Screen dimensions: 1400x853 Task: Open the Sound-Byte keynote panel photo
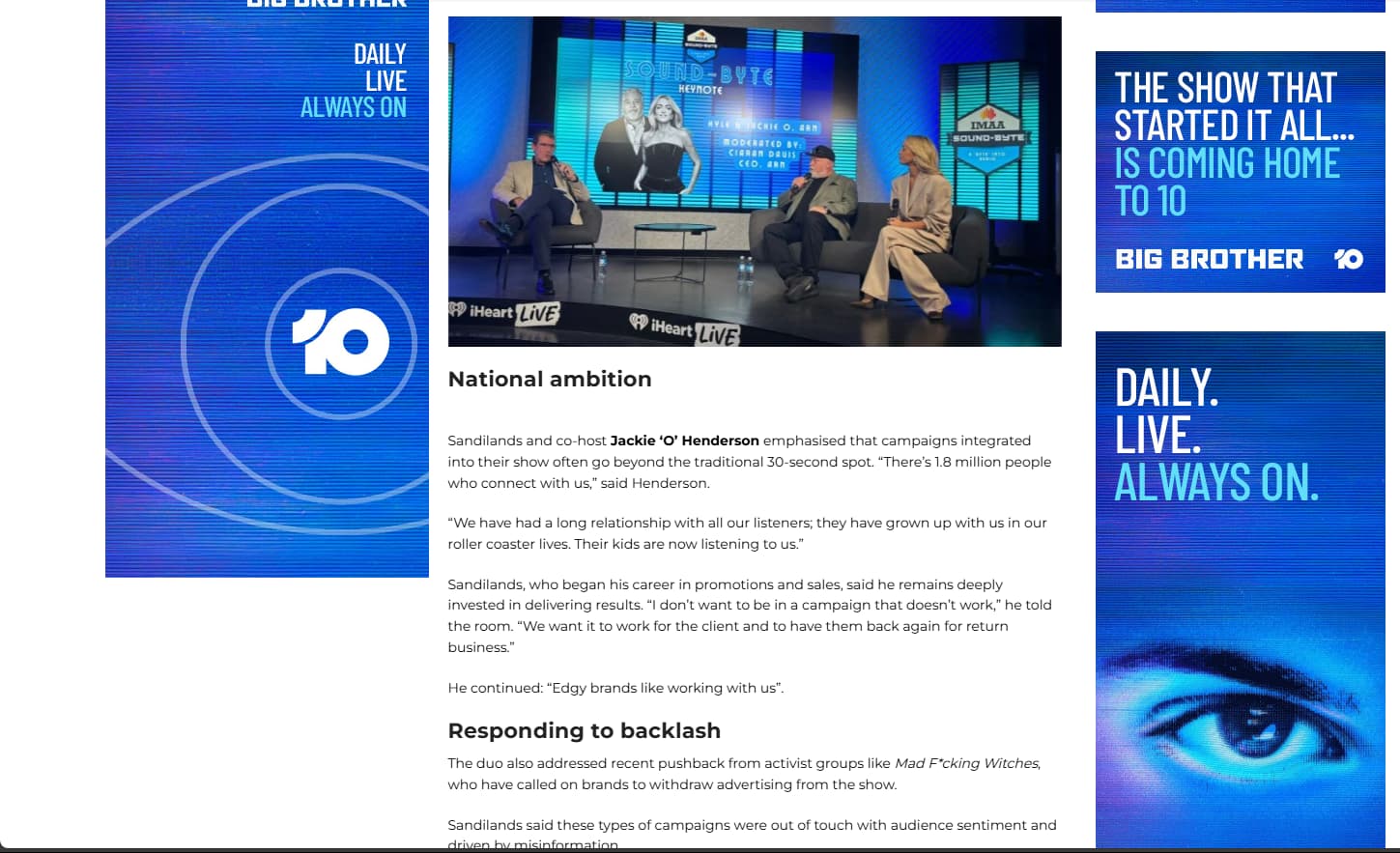pos(755,181)
